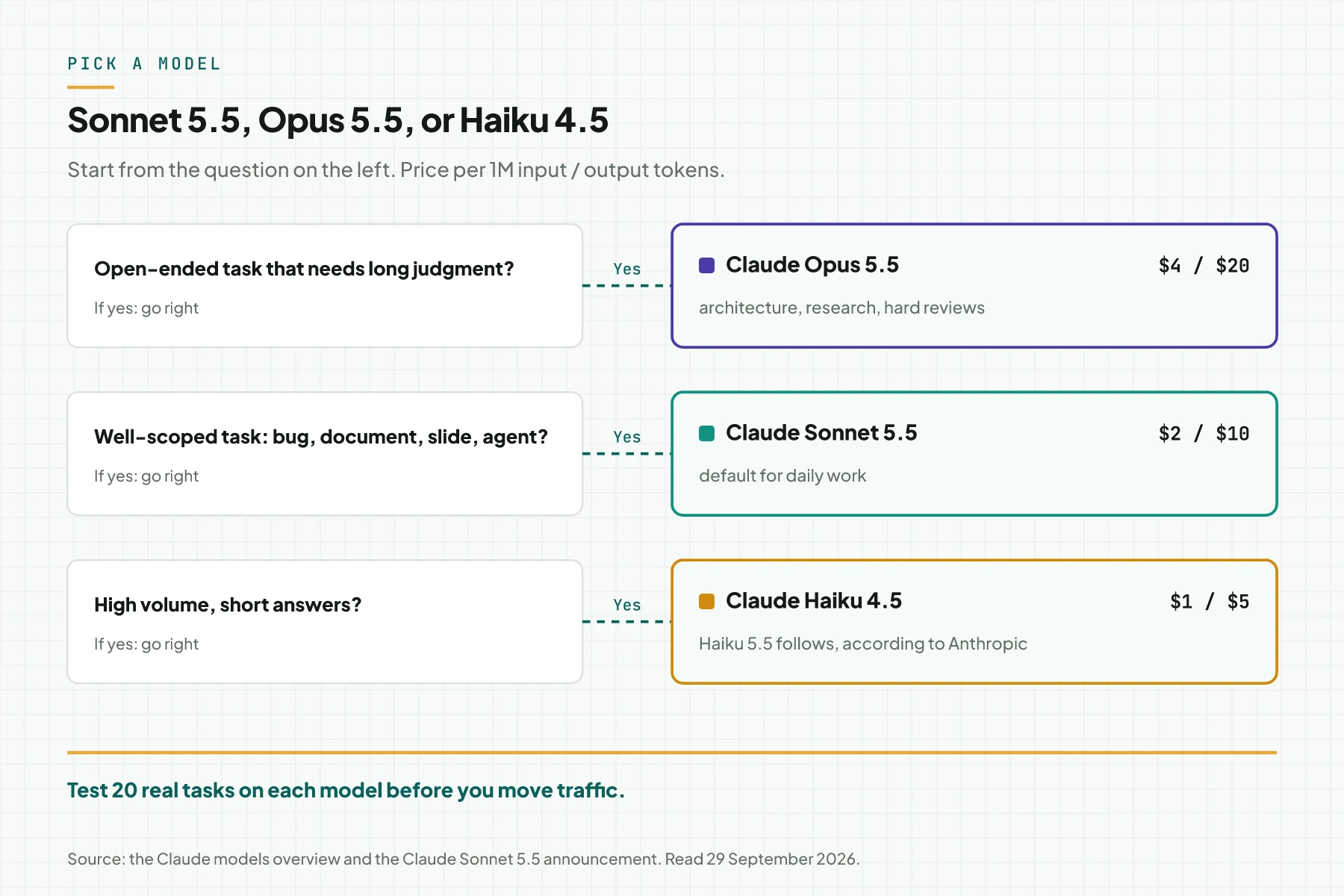The width and height of the screenshot is (1344, 896).
Task: Click the 'Claude Haiku 4.5' card title
Action: coord(814,601)
